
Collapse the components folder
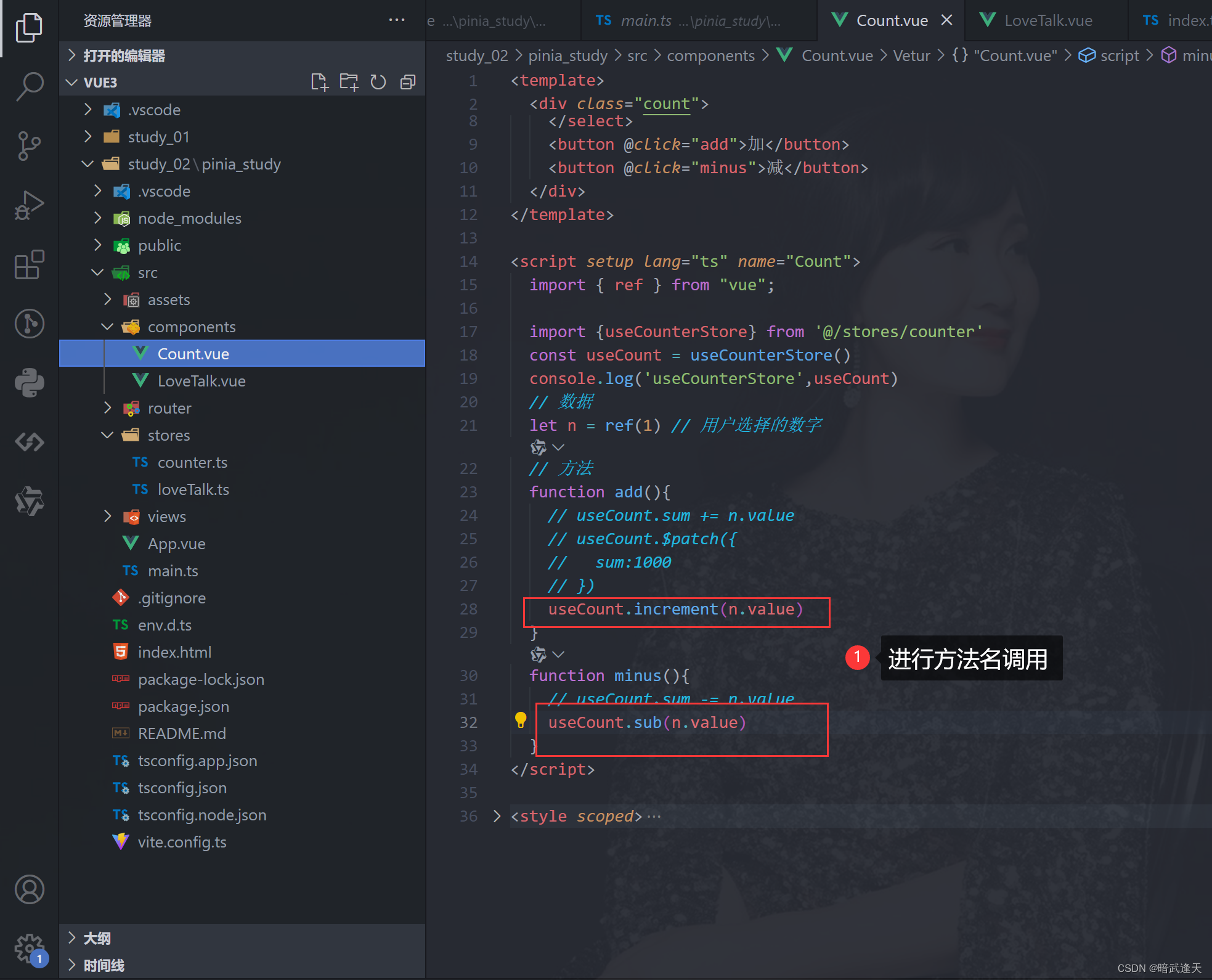tap(242, 327)
